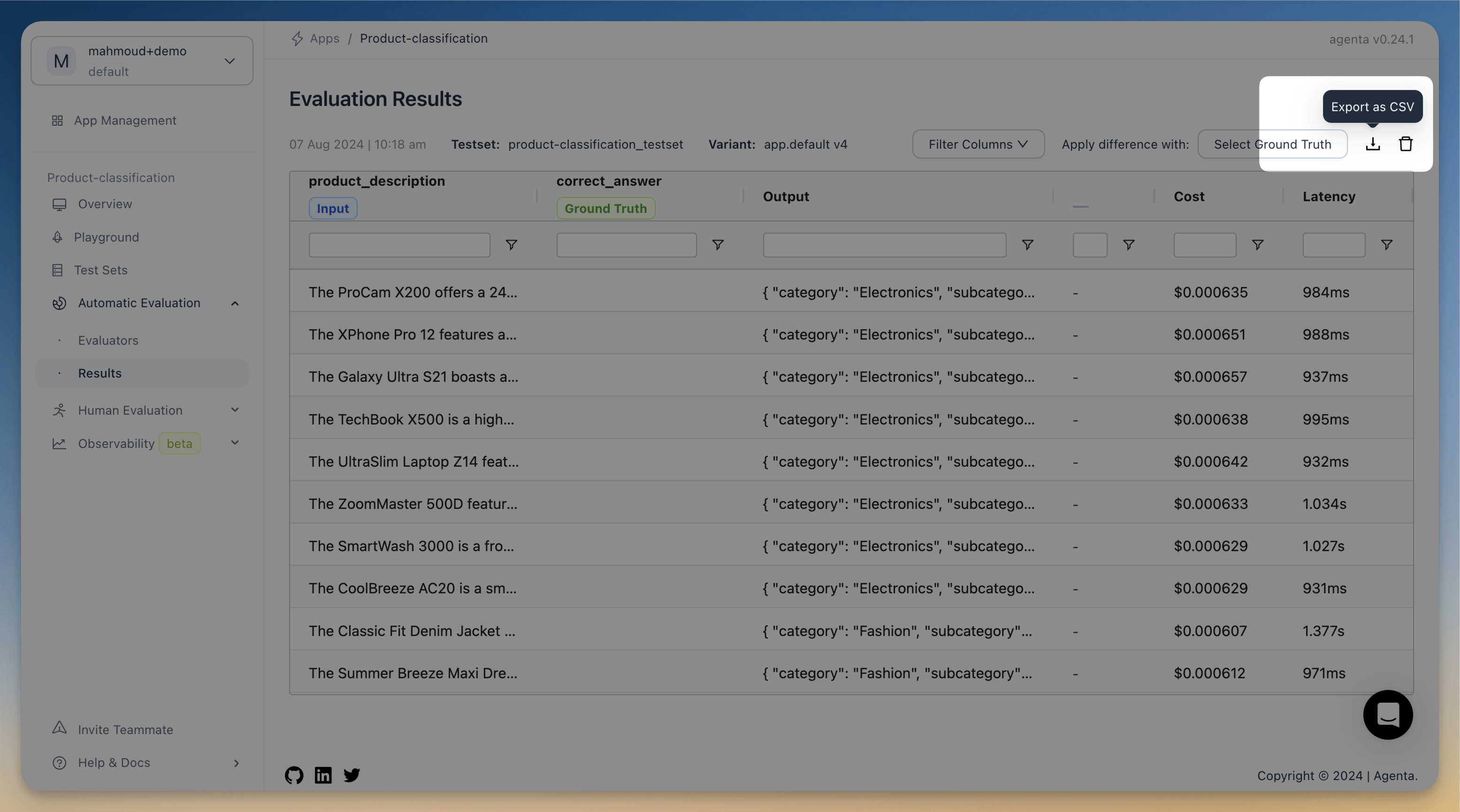Expand the Human Evaluation section chevron

click(x=235, y=410)
